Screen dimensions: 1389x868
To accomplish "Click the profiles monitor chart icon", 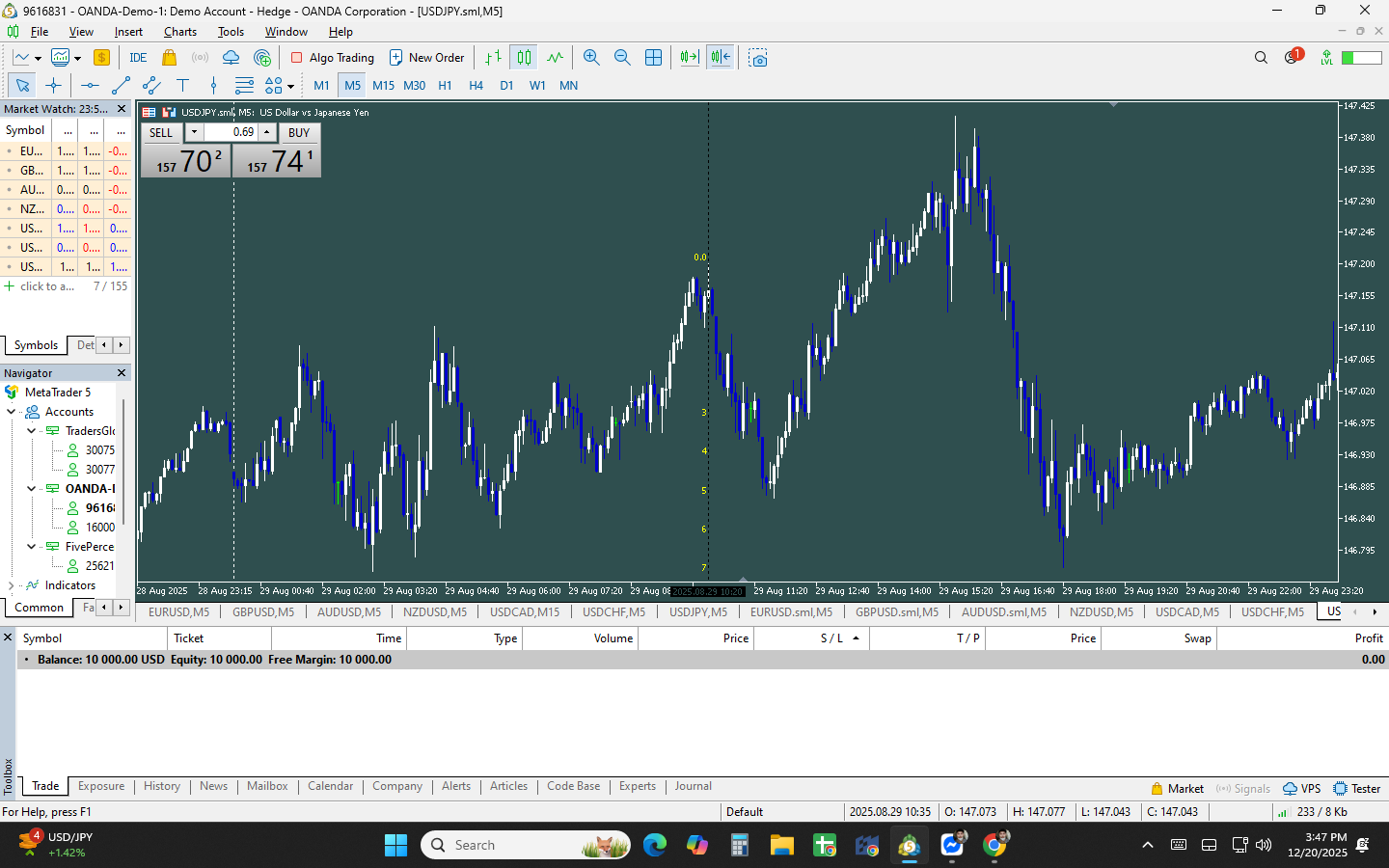I will [x=60, y=58].
